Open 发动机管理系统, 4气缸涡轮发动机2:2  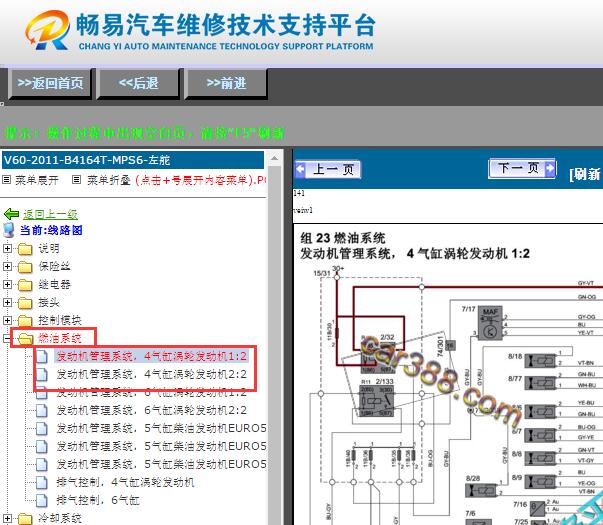click(152, 374)
